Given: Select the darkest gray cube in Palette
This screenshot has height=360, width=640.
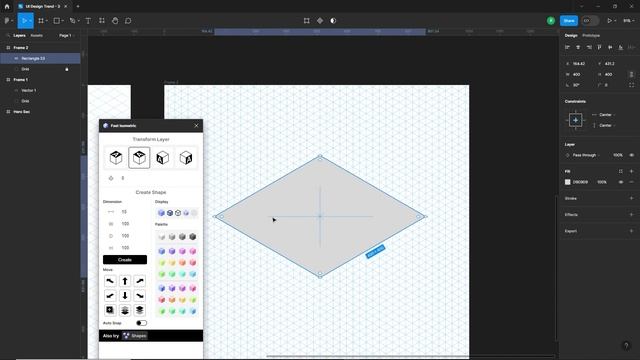Looking at the screenshot, I should [x=193, y=237].
